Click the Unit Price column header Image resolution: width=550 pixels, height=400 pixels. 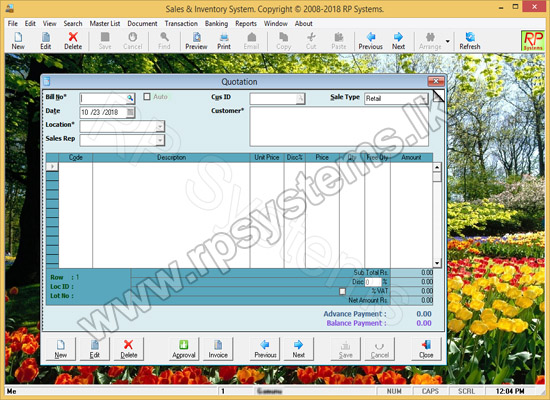(x=267, y=158)
